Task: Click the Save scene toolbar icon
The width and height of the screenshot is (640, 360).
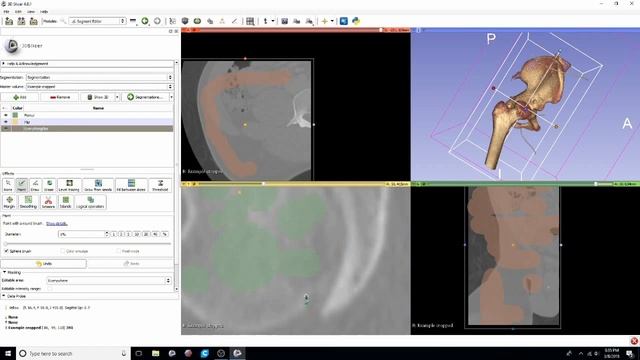Action: pos(33,21)
